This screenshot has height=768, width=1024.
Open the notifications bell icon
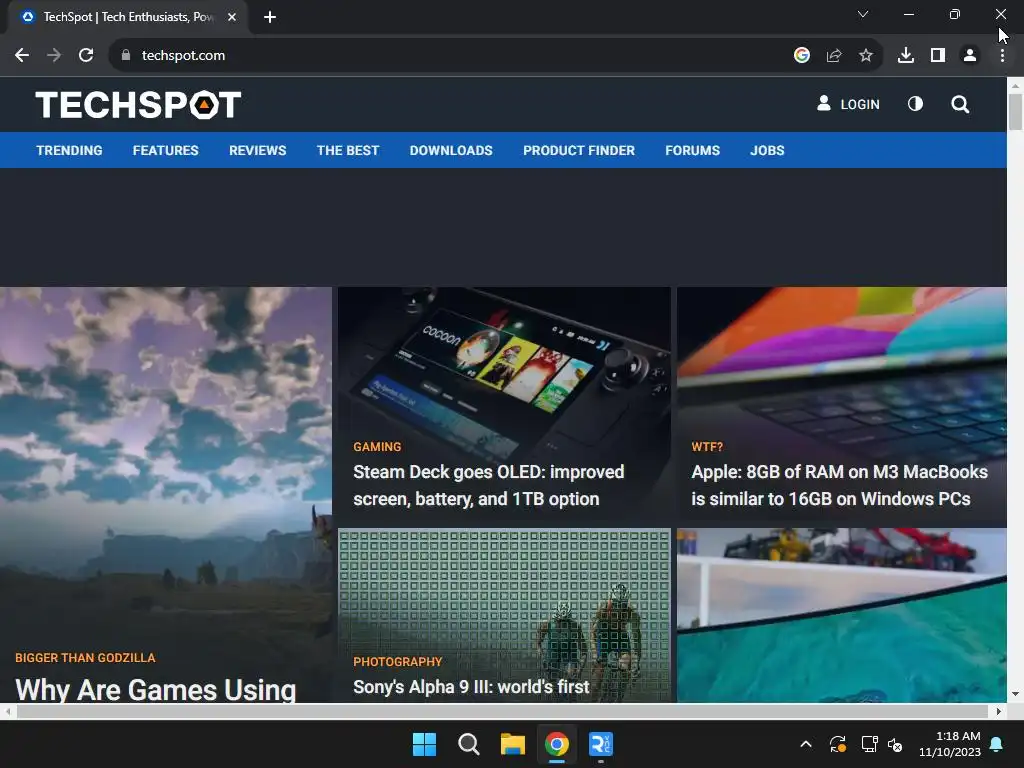click(997, 744)
